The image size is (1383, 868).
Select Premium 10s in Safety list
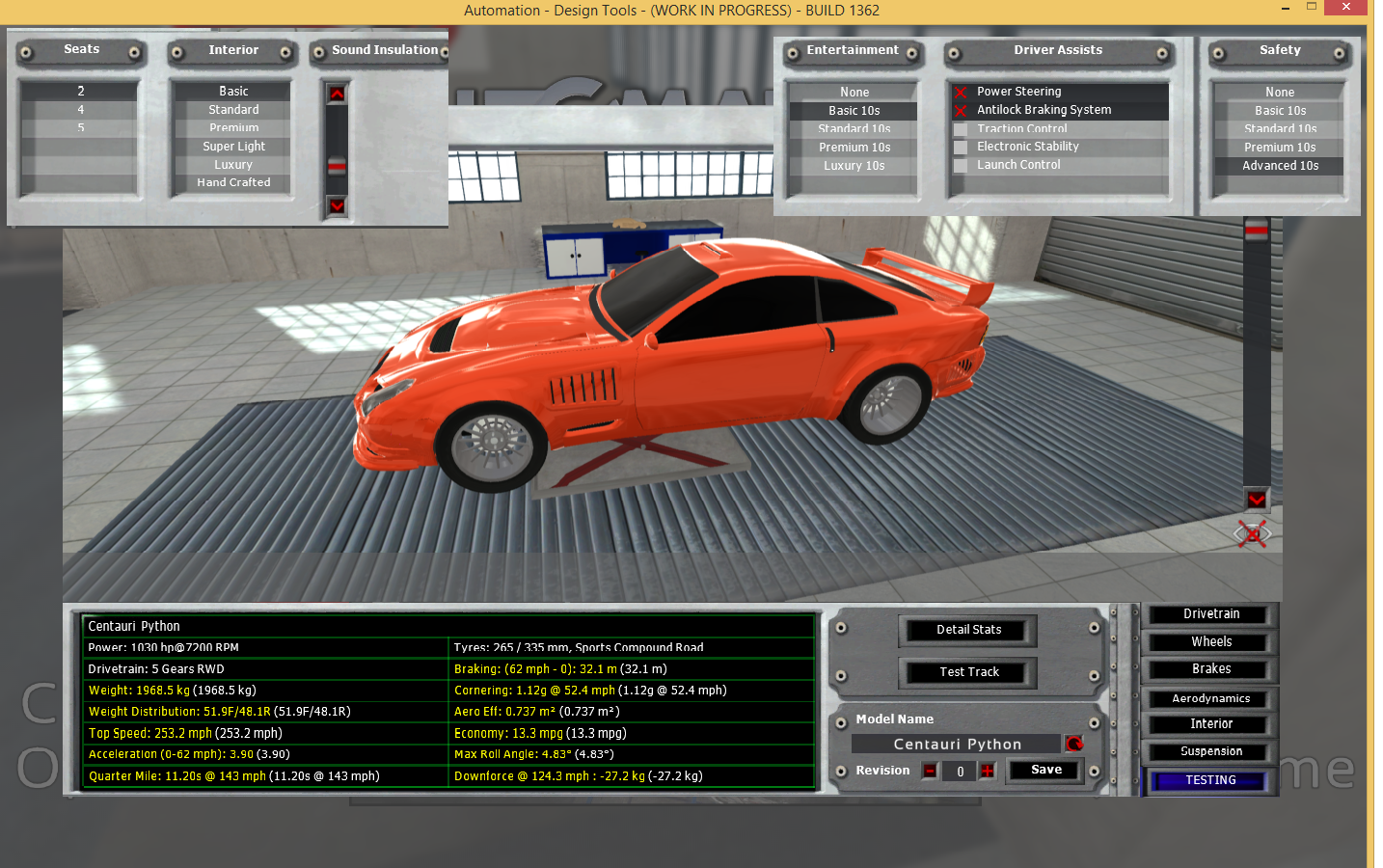coord(1279,148)
